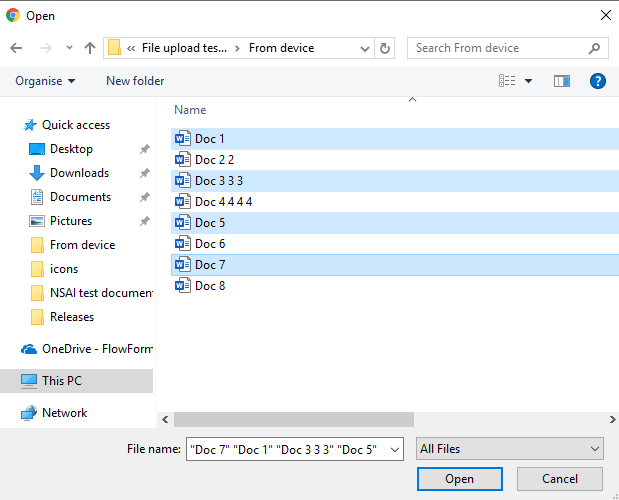Select the Doc 5 Word icon
619x500 pixels.
point(183,223)
